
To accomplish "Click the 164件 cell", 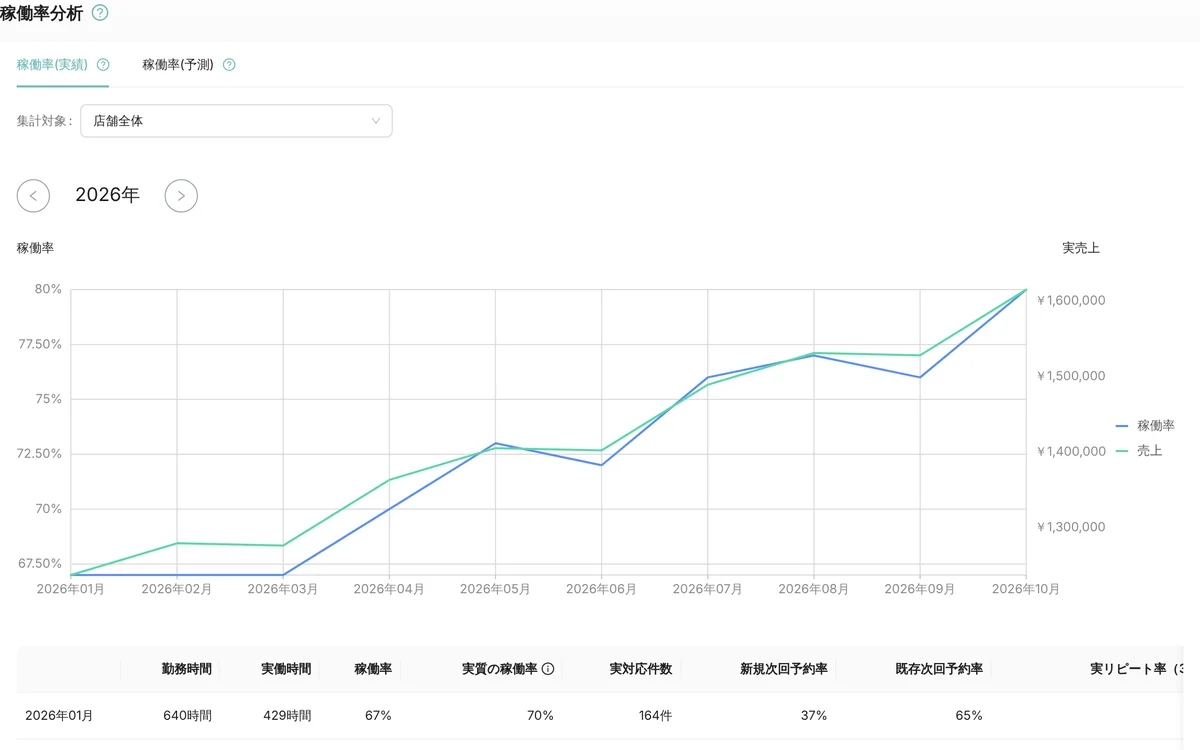I will [x=655, y=716].
